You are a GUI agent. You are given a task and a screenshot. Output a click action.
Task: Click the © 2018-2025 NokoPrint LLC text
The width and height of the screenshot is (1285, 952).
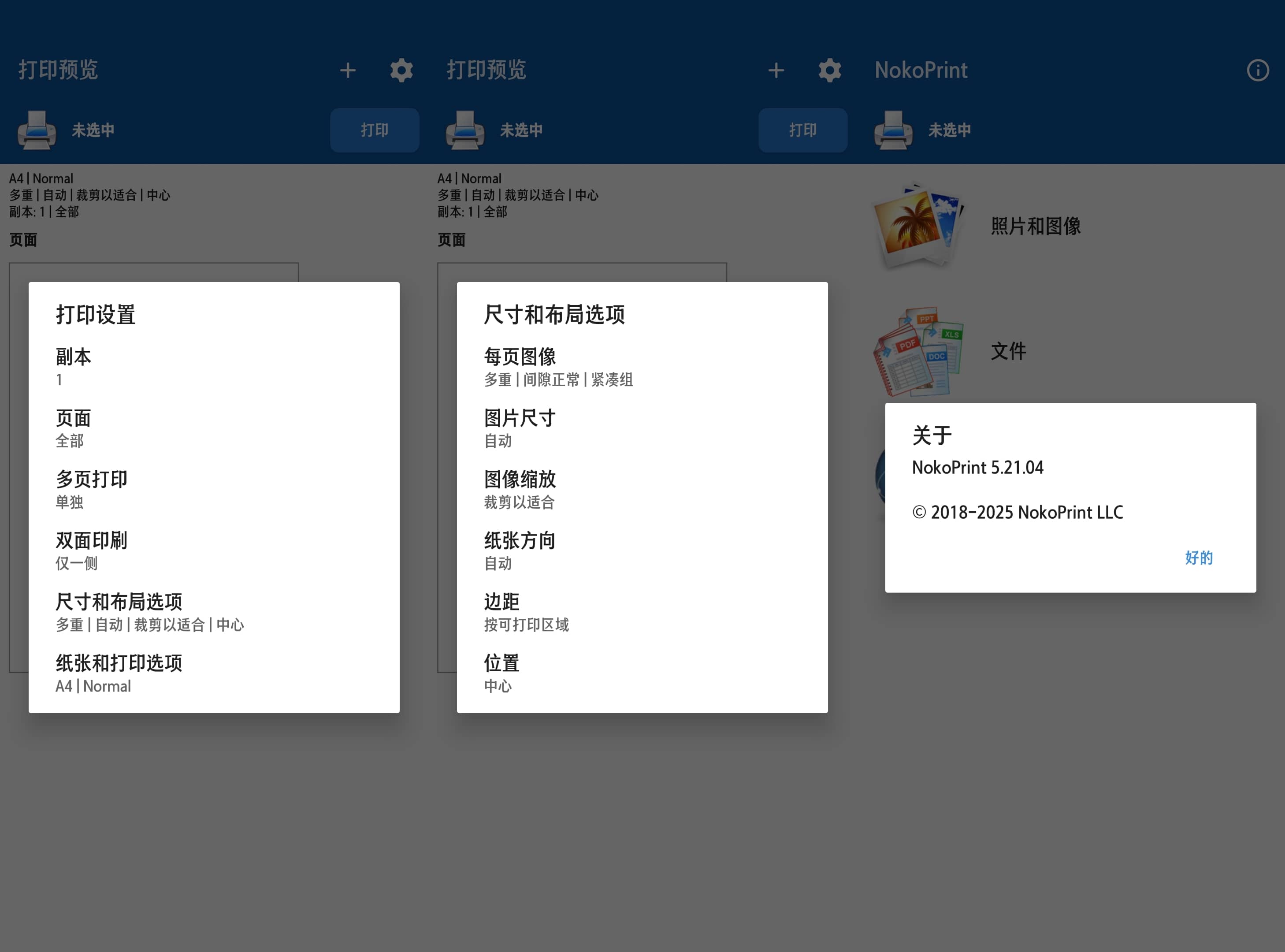(1018, 512)
